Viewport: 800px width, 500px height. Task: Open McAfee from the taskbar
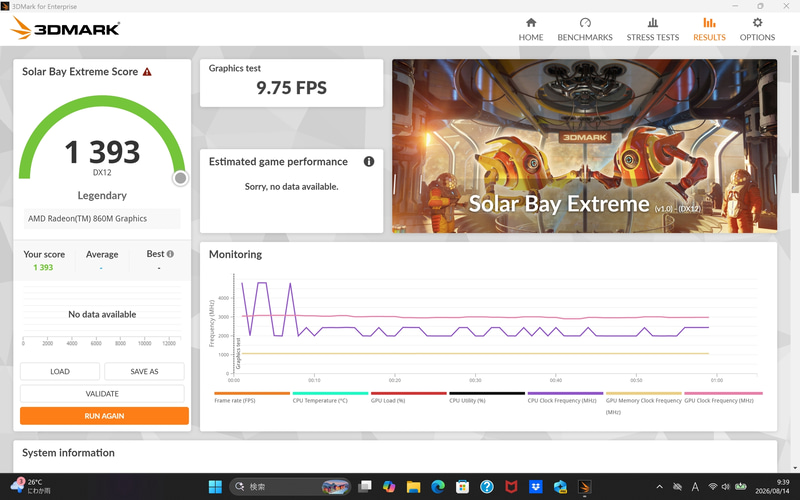[x=511, y=487]
